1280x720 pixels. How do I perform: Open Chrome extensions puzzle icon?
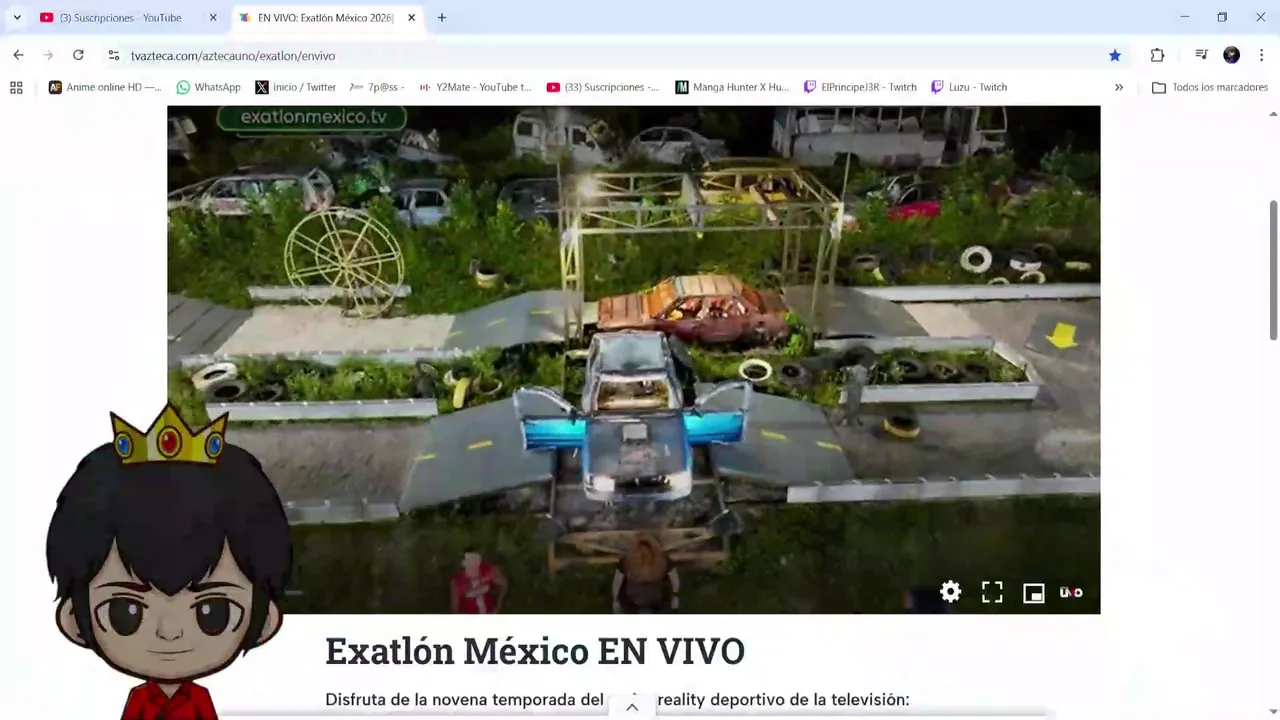click(x=1157, y=55)
